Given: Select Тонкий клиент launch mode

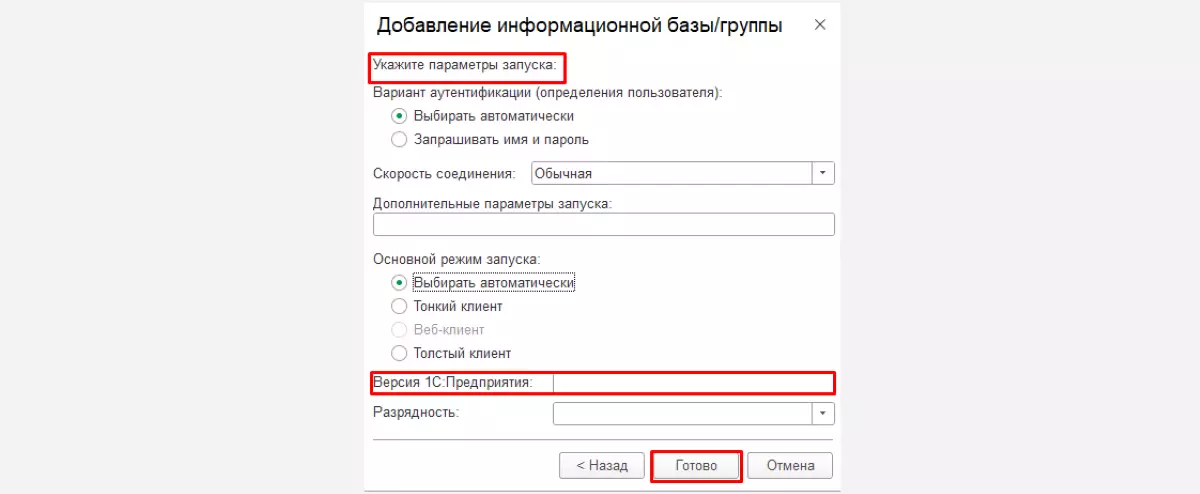Looking at the screenshot, I should (x=400, y=306).
